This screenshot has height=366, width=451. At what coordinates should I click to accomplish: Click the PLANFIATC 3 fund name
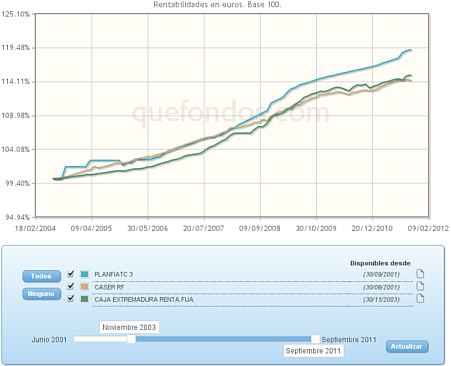[113, 274]
